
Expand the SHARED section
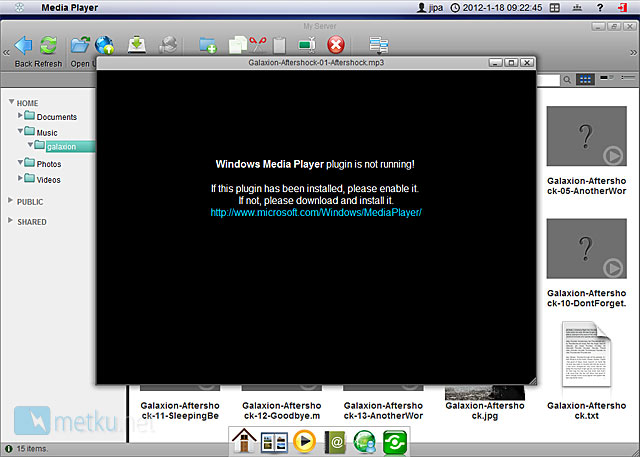[11, 220]
